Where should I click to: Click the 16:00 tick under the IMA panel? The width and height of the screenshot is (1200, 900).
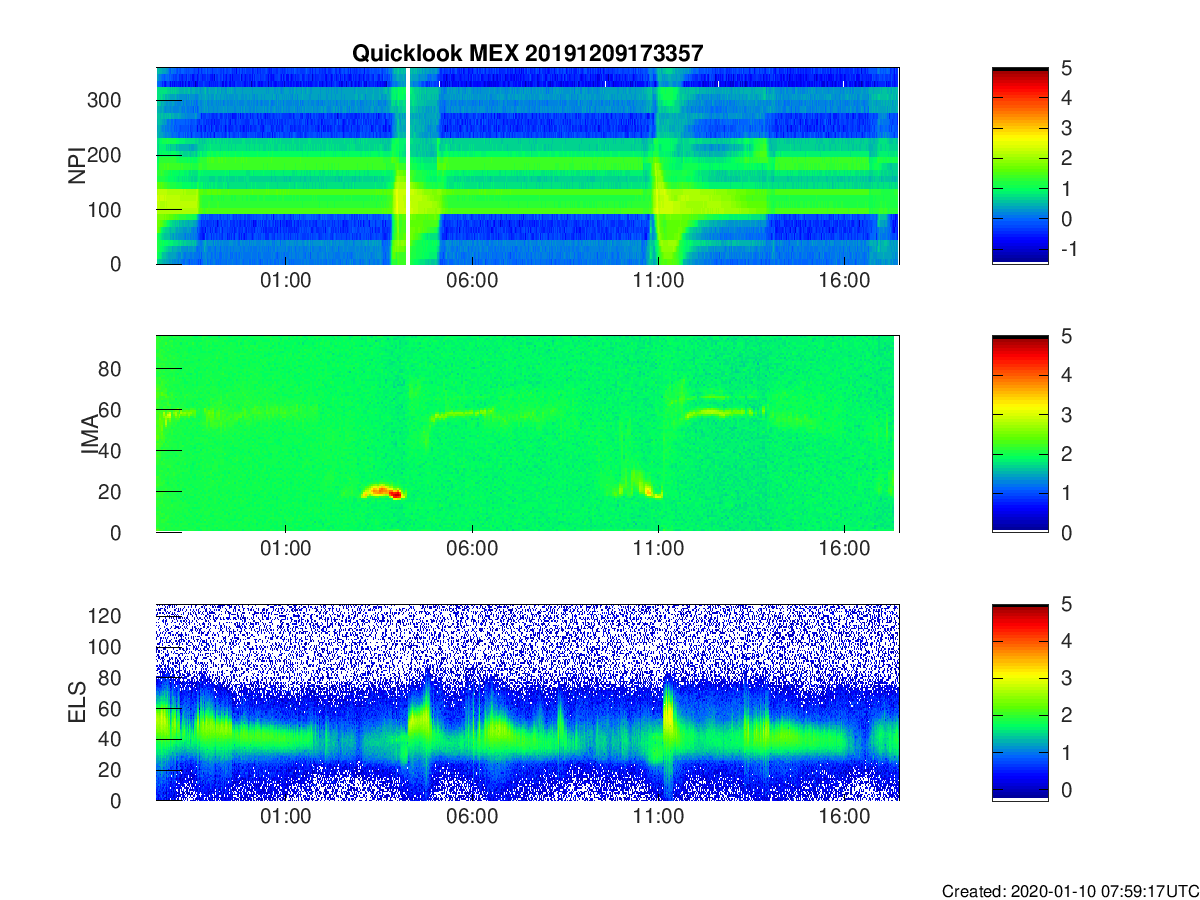844,550
